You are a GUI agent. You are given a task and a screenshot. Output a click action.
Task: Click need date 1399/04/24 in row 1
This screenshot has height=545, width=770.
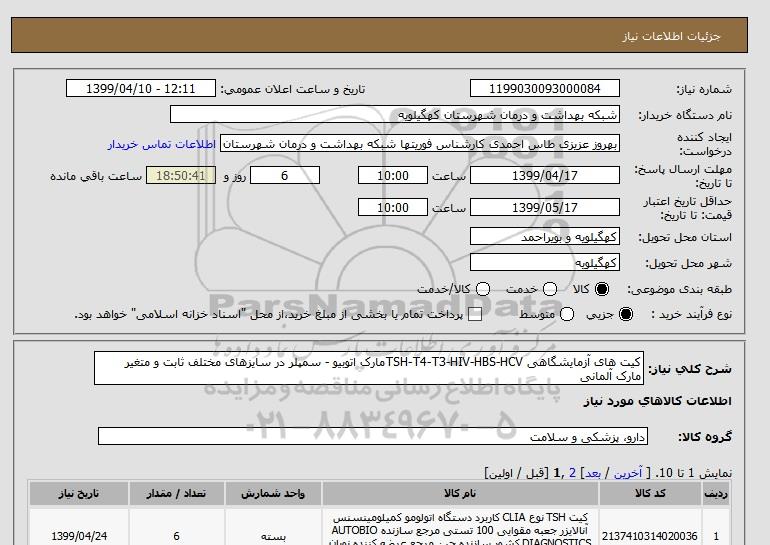pos(79,536)
